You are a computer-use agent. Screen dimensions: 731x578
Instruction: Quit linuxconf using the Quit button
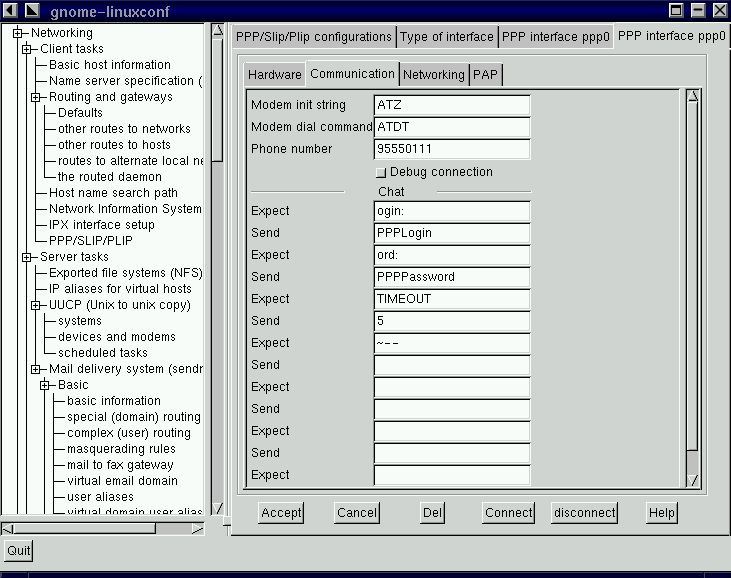point(18,551)
